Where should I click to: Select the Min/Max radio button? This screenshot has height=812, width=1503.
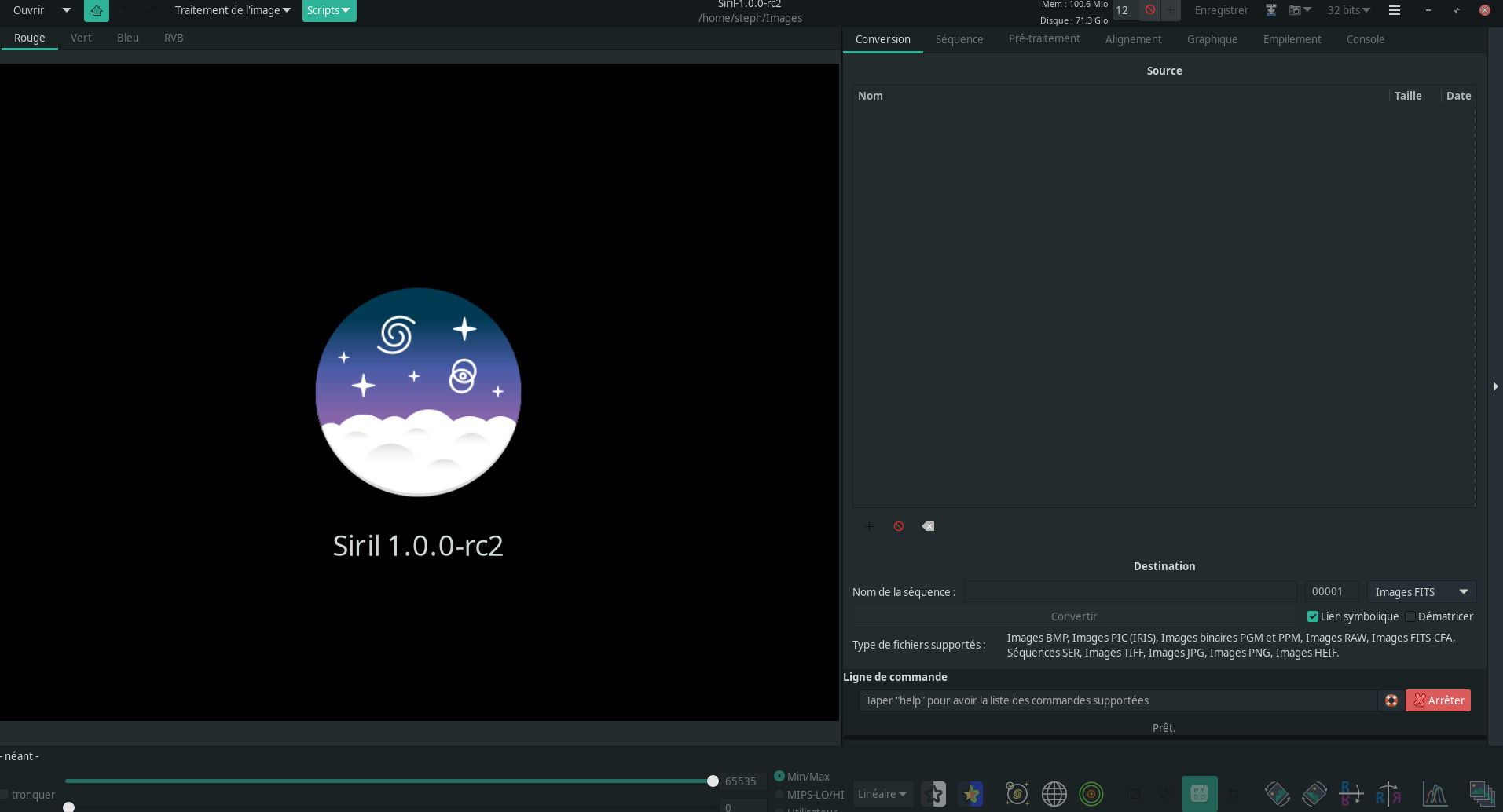click(779, 776)
